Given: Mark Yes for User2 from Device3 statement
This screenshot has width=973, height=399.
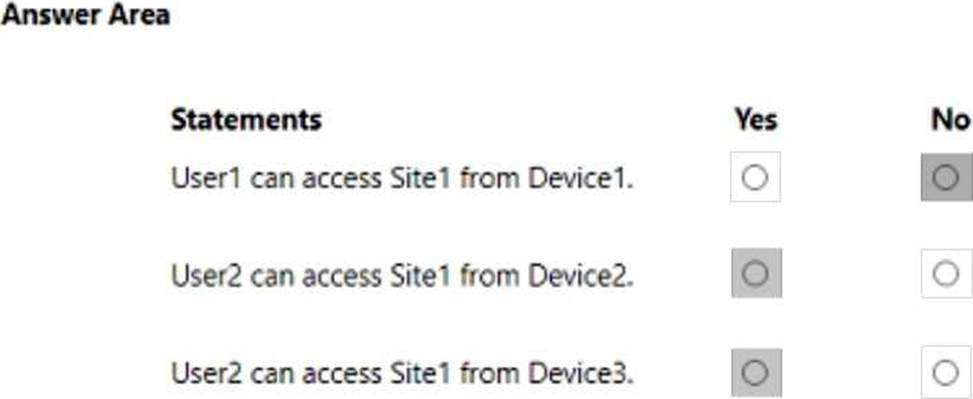Looking at the screenshot, I should click(756, 372).
